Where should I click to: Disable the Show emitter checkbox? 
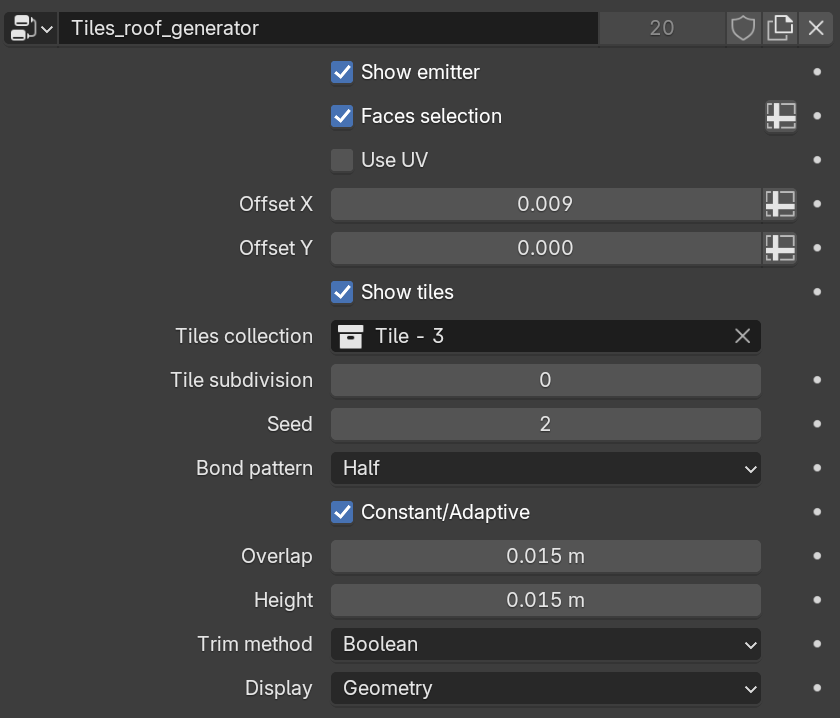point(342,72)
